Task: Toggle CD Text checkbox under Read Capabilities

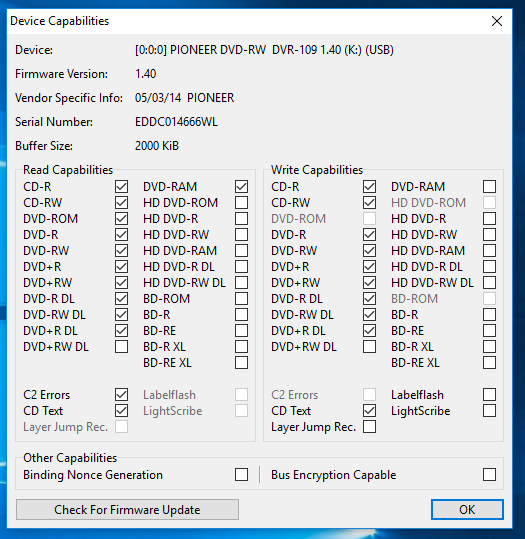Action: [x=121, y=411]
